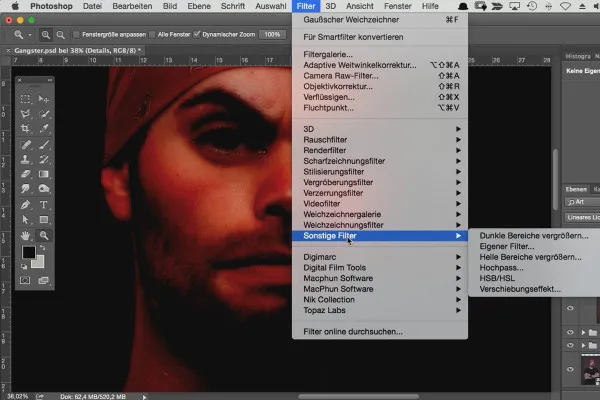Open the Fenster menu
Image resolution: width=600 pixels, height=400 pixels.
pyautogui.click(x=398, y=6)
